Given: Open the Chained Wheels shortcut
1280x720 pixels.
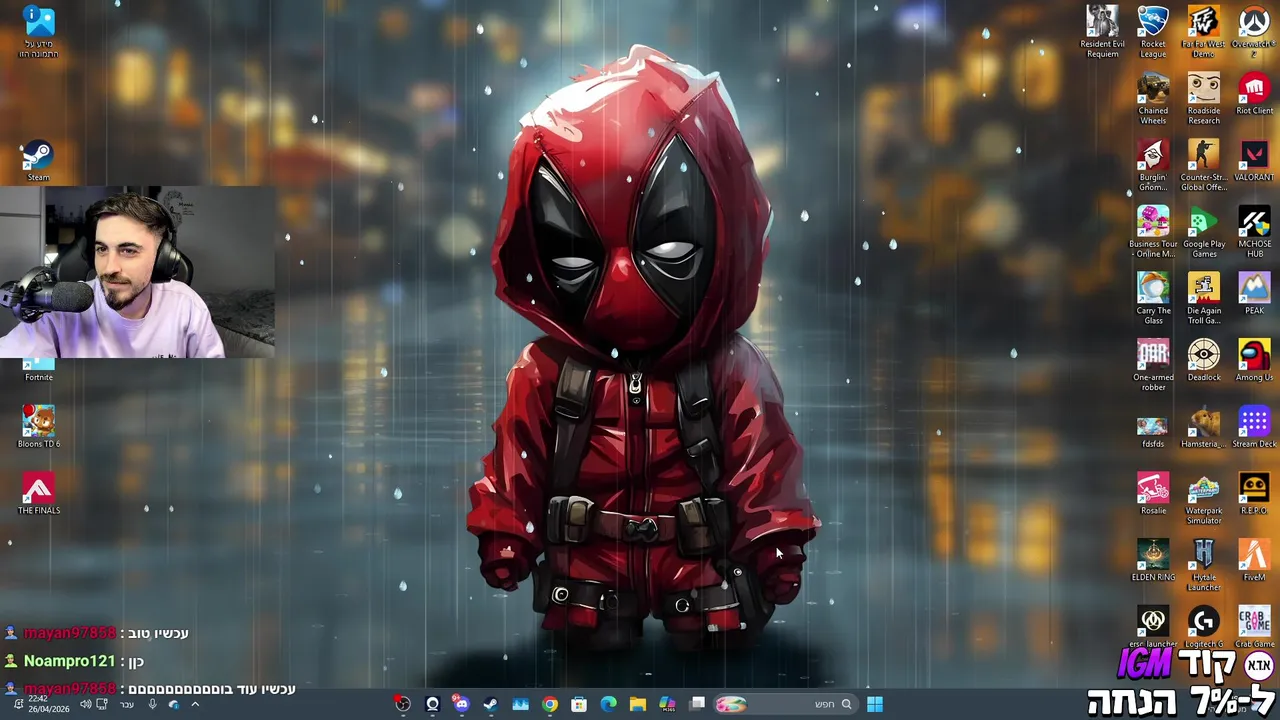Looking at the screenshot, I should click(x=1153, y=99).
